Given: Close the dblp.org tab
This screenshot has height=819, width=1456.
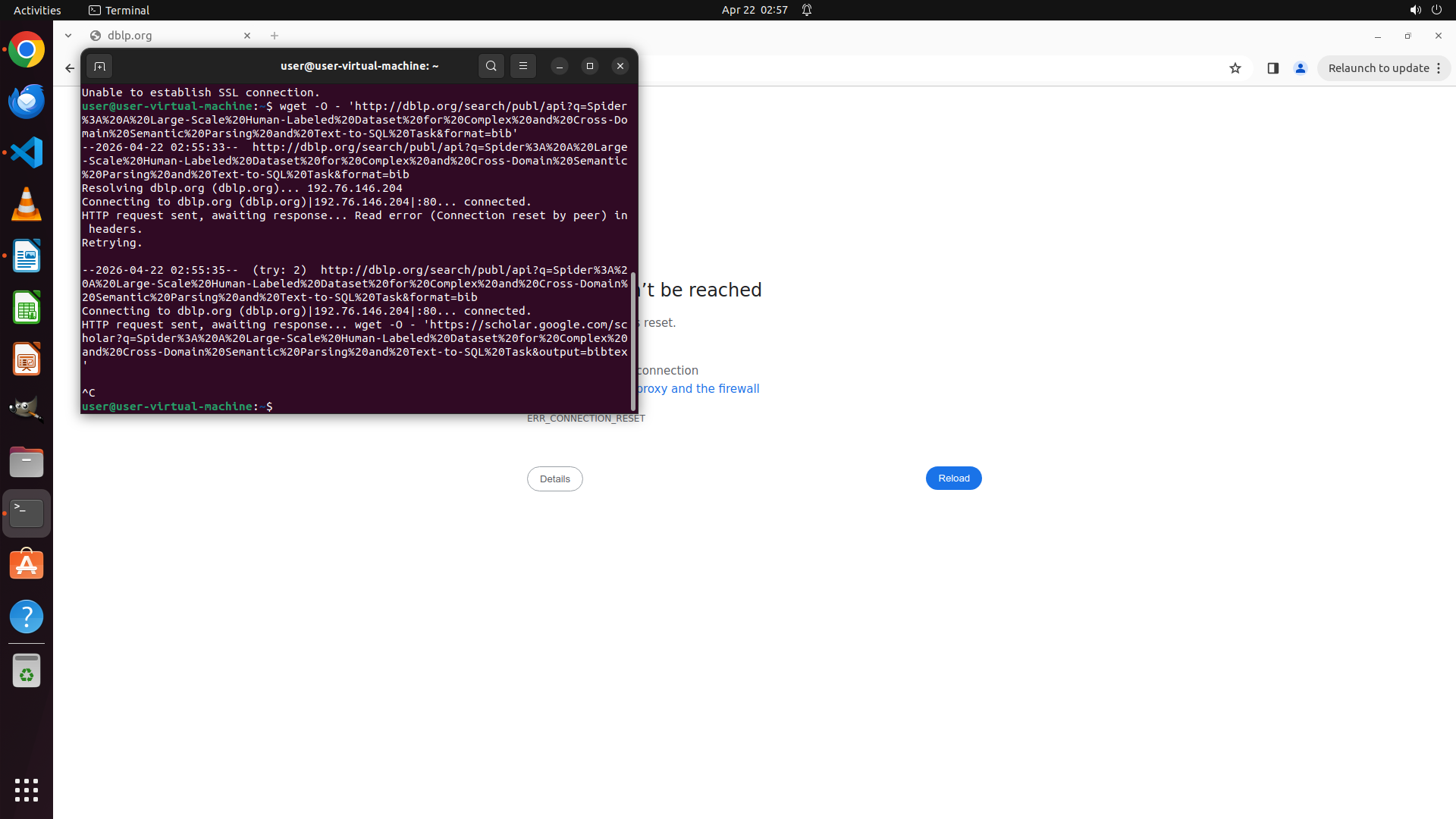Looking at the screenshot, I should [247, 36].
